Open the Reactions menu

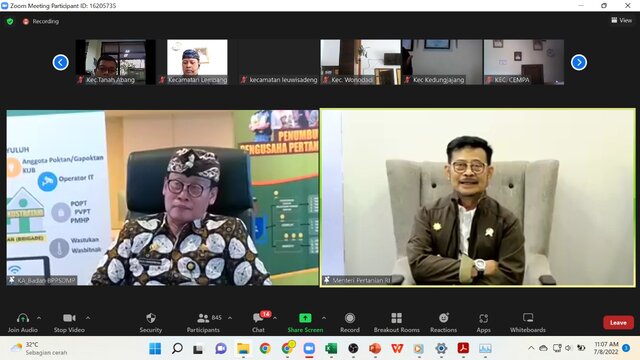click(444, 322)
